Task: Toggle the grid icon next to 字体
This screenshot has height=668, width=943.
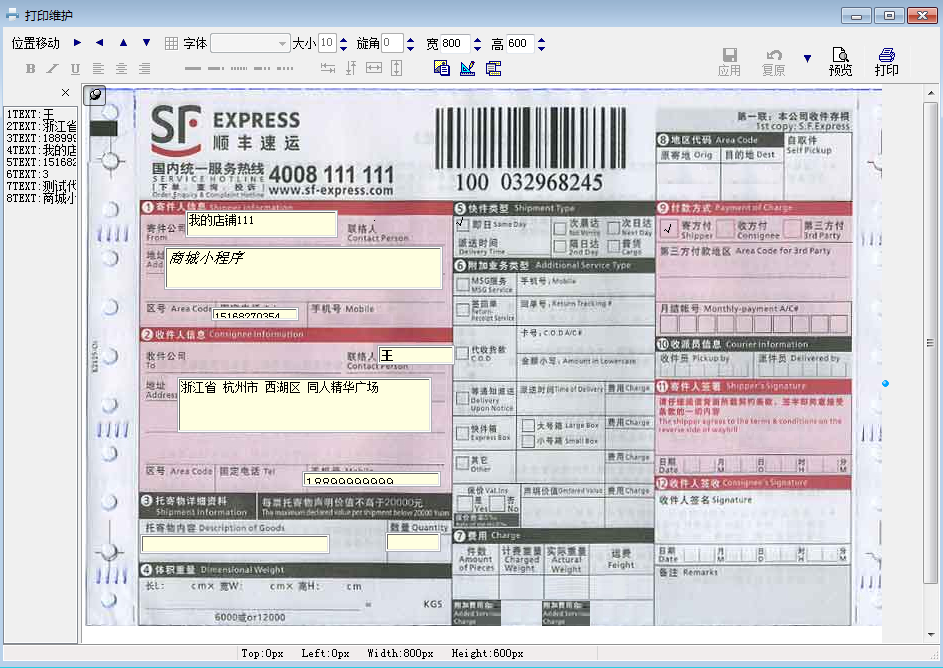Action: tap(171, 43)
